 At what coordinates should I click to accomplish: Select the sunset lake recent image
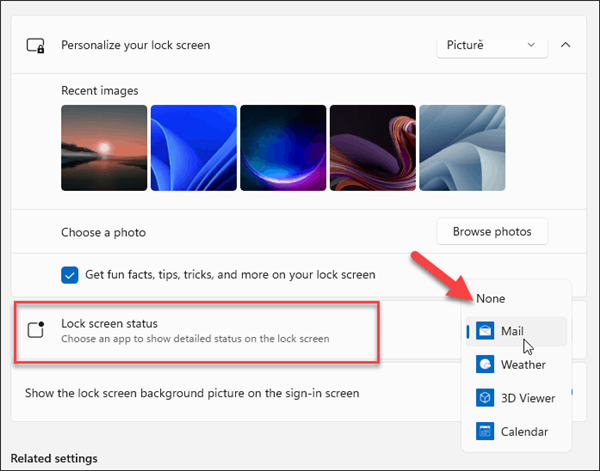pos(103,148)
